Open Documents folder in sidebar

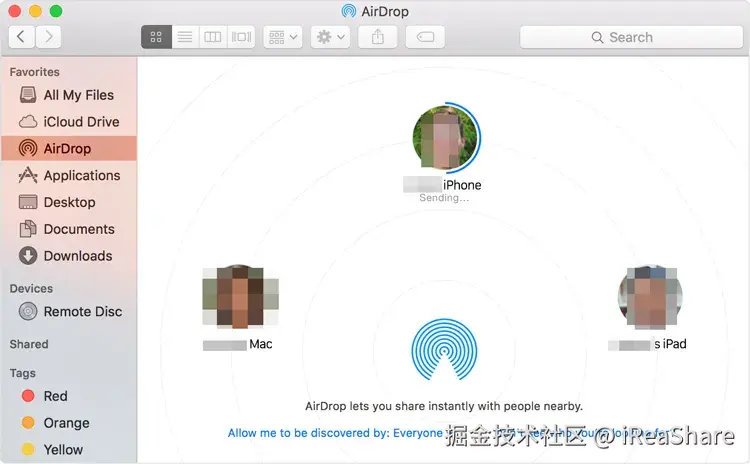tap(69, 229)
